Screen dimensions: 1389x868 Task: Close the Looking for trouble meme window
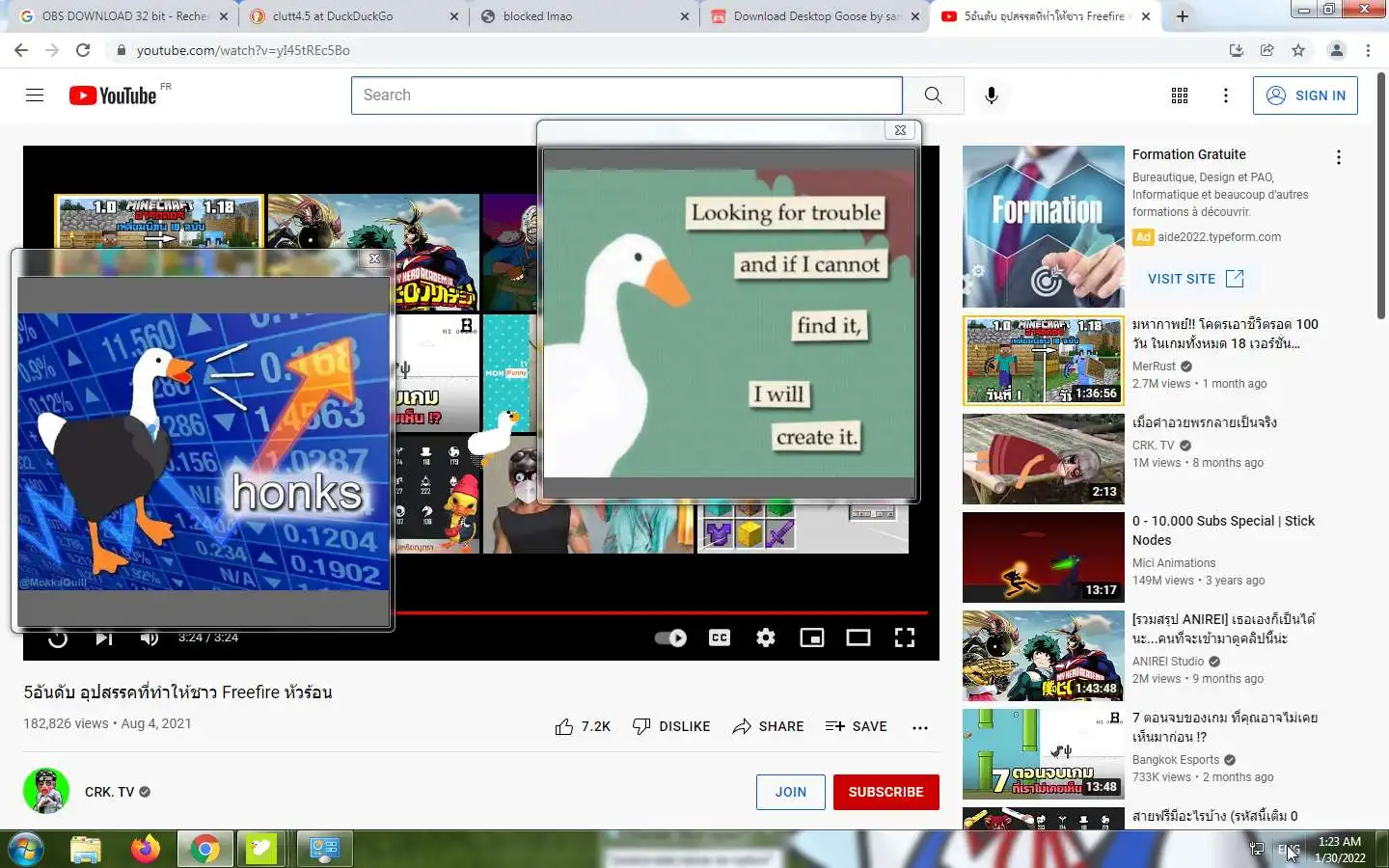coord(900,130)
